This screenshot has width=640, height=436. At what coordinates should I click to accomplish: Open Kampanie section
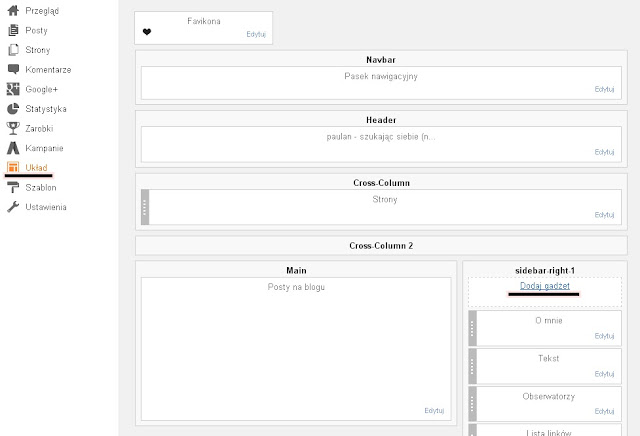click(x=44, y=148)
